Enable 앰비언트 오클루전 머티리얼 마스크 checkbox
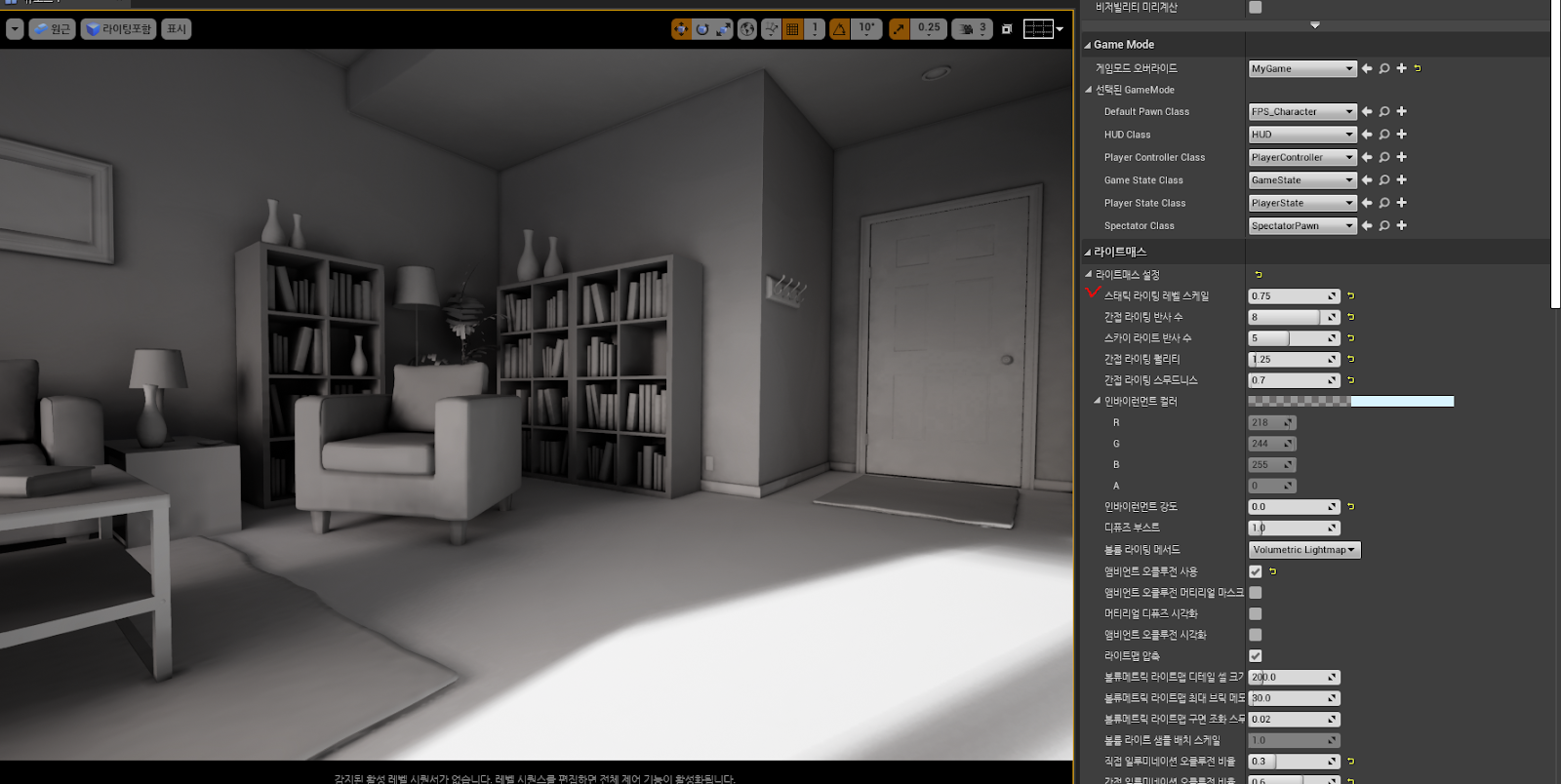Screen dimensions: 1561x784 pyautogui.click(x=1256, y=593)
